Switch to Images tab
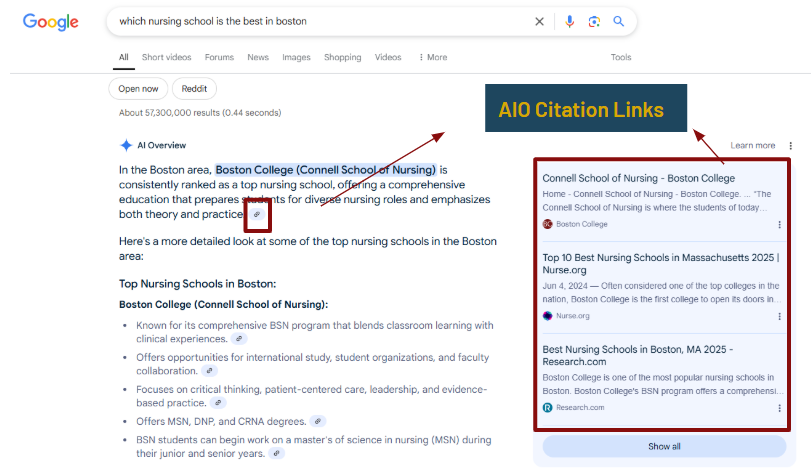 pos(296,57)
